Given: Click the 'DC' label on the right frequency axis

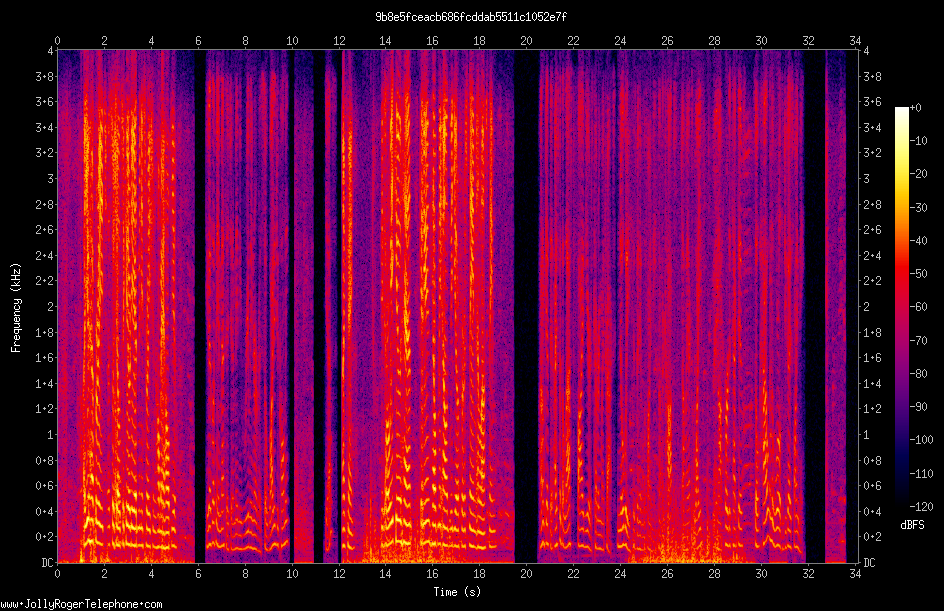Looking at the screenshot, I should click(869, 563).
